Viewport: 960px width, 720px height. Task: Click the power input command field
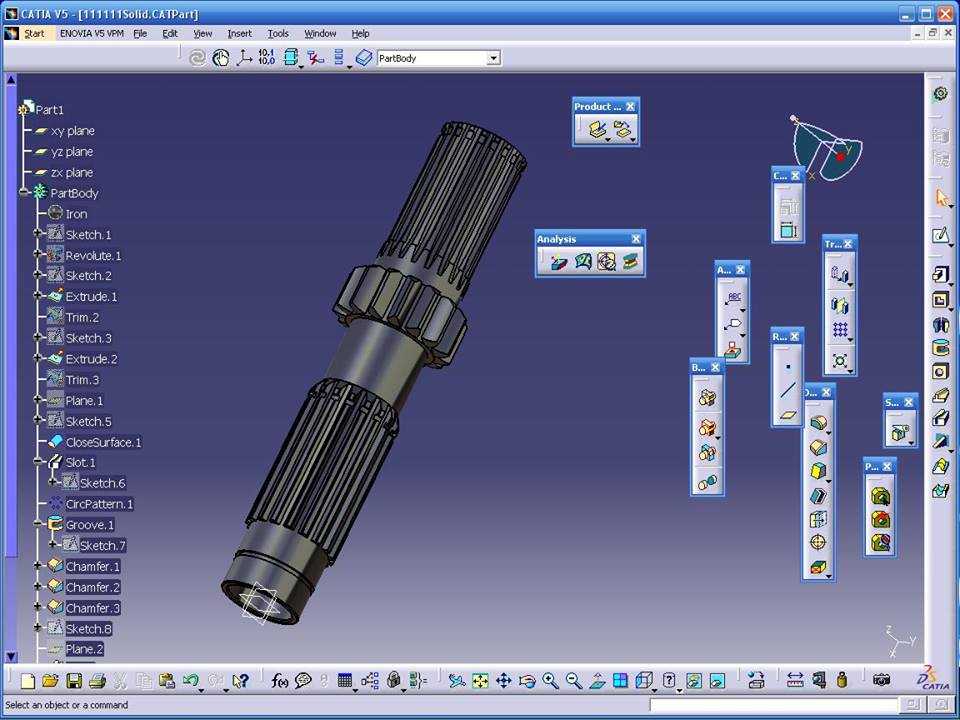(774, 705)
